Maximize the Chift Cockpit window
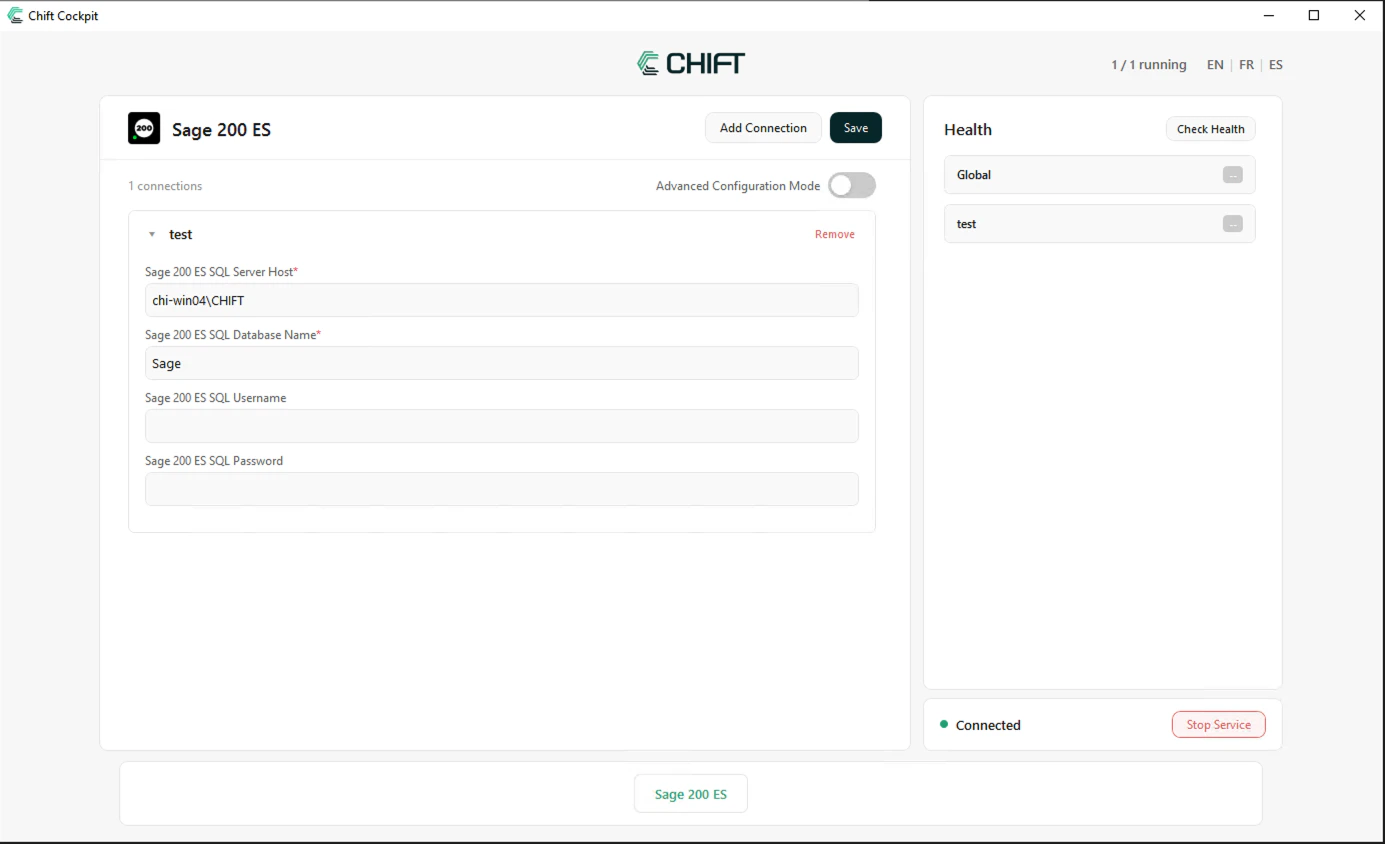This screenshot has height=844, width=1385. tap(1314, 15)
